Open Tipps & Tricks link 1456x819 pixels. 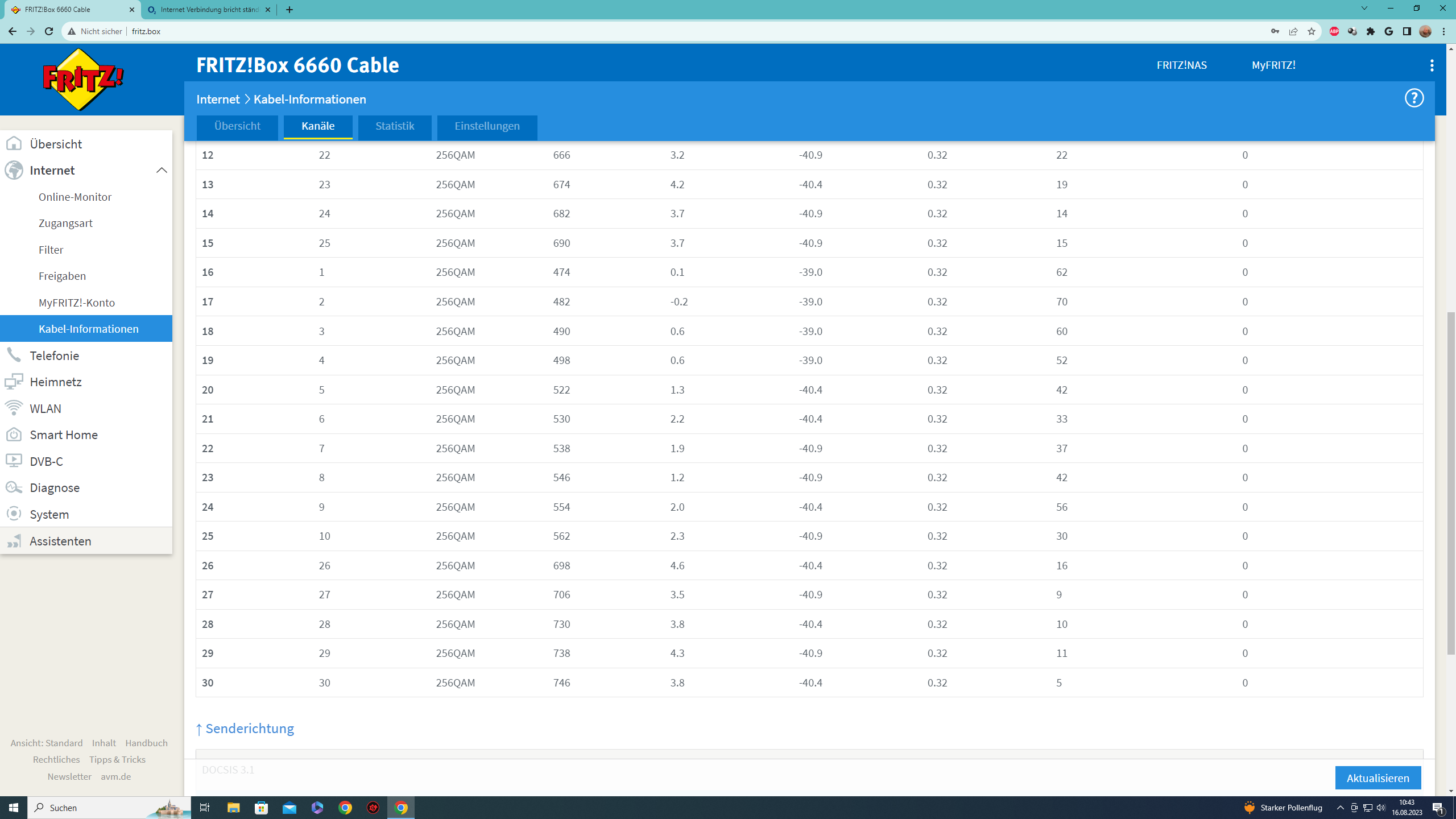click(x=117, y=759)
